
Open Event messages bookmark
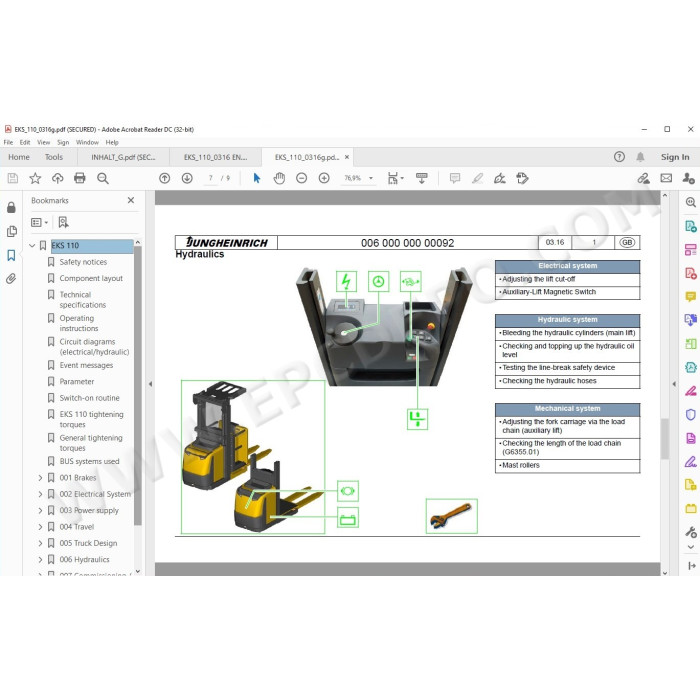(x=86, y=366)
